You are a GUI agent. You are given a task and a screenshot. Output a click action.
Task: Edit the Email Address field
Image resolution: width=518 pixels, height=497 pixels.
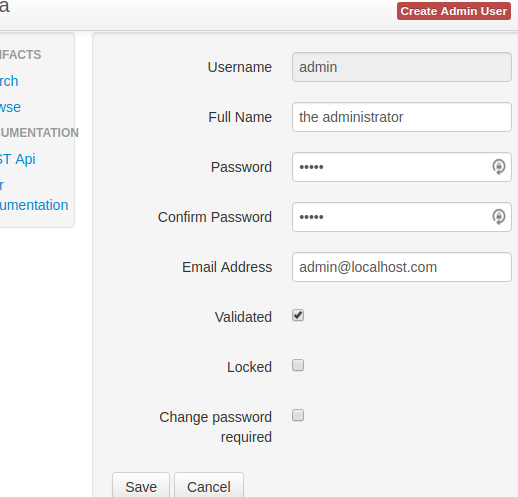pyautogui.click(x=402, y=267)
